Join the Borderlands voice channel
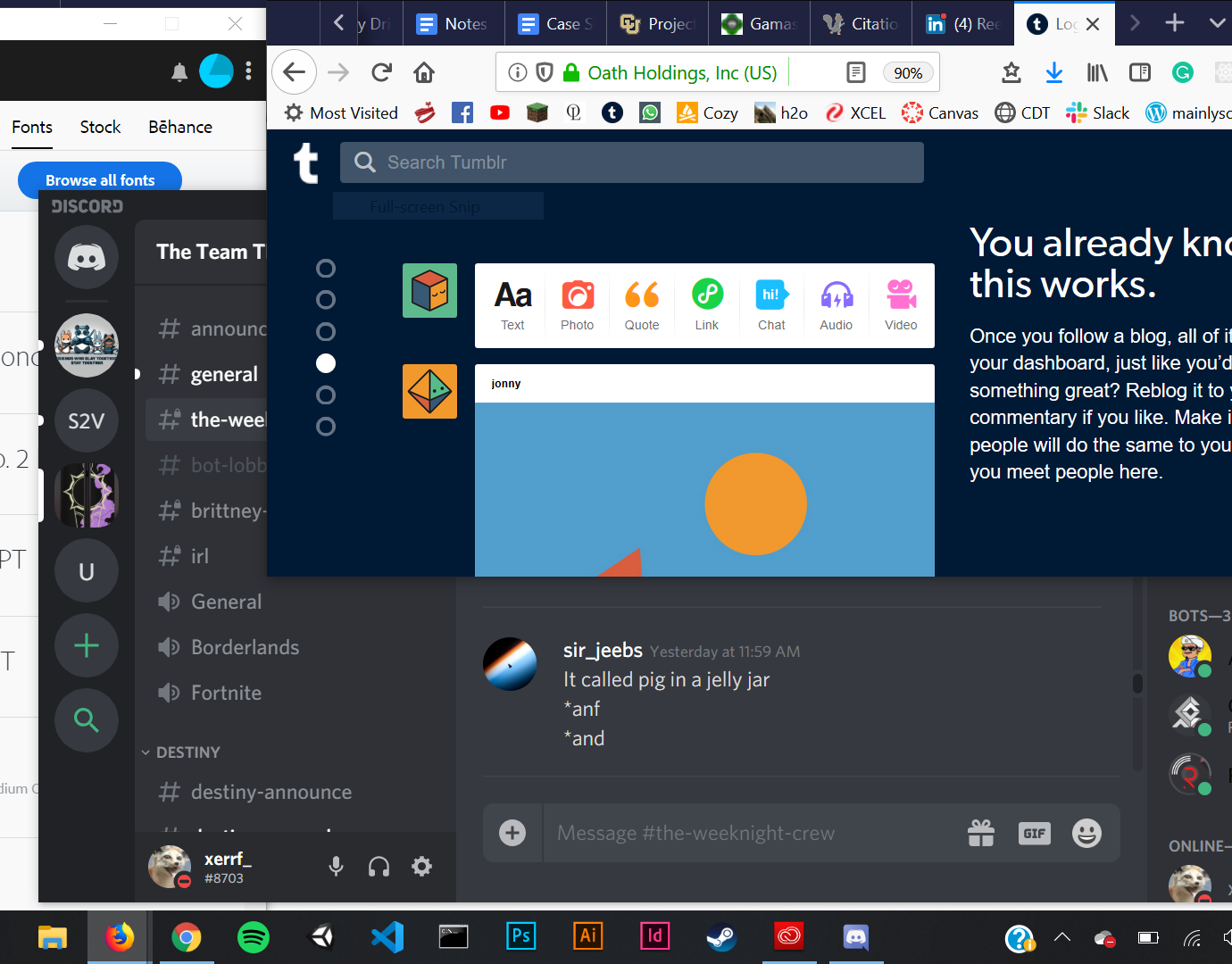This screenshot has width=1232, height=964. [229, 647]
